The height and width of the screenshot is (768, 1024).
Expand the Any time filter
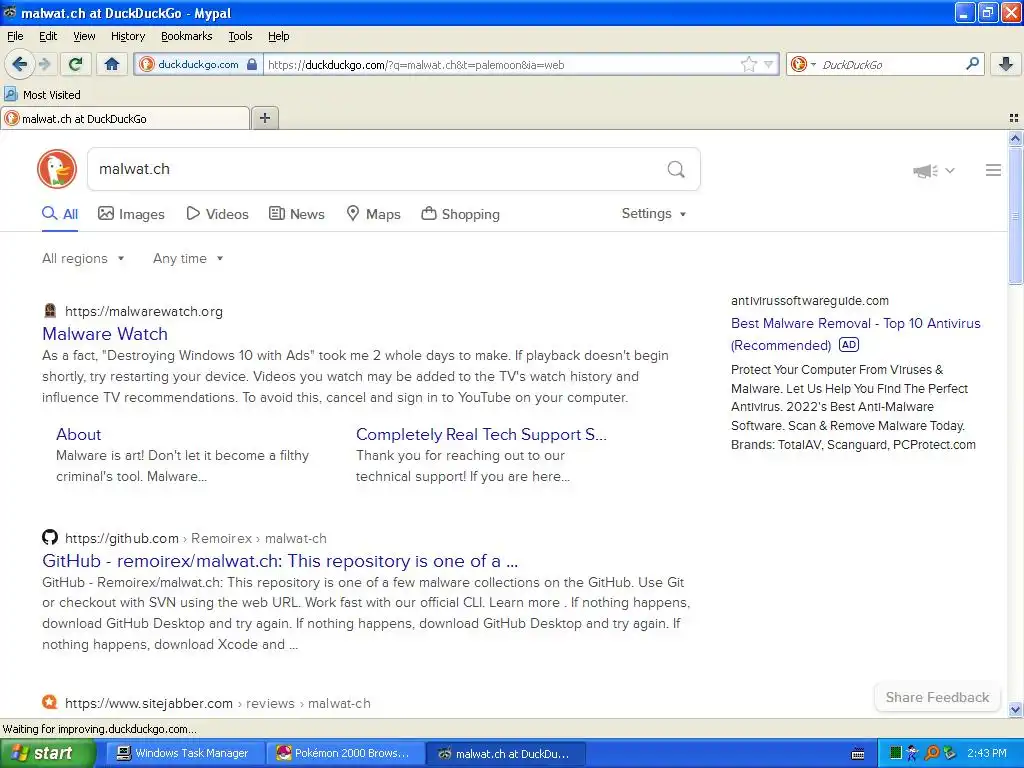(188, 259)
